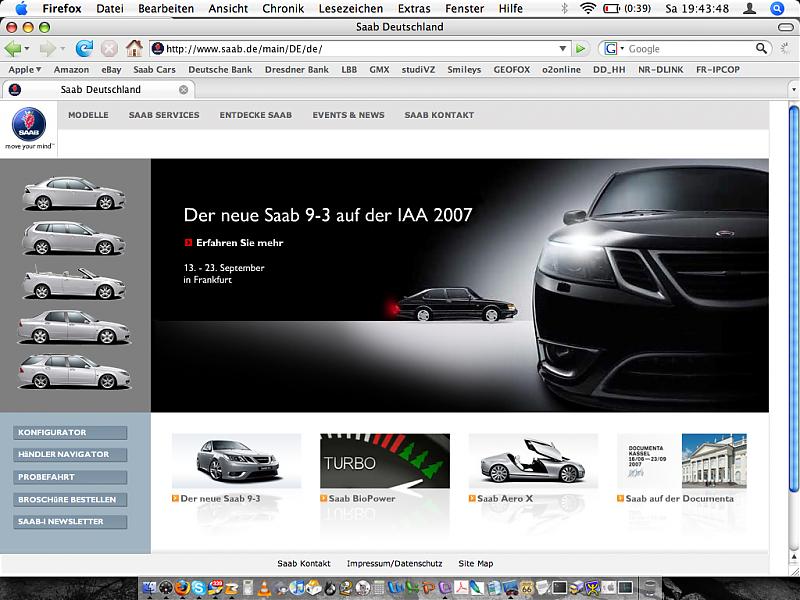Click the battery status icon
Image resolution: width=800 pixels, height=600 pixels.
[611, 9]
